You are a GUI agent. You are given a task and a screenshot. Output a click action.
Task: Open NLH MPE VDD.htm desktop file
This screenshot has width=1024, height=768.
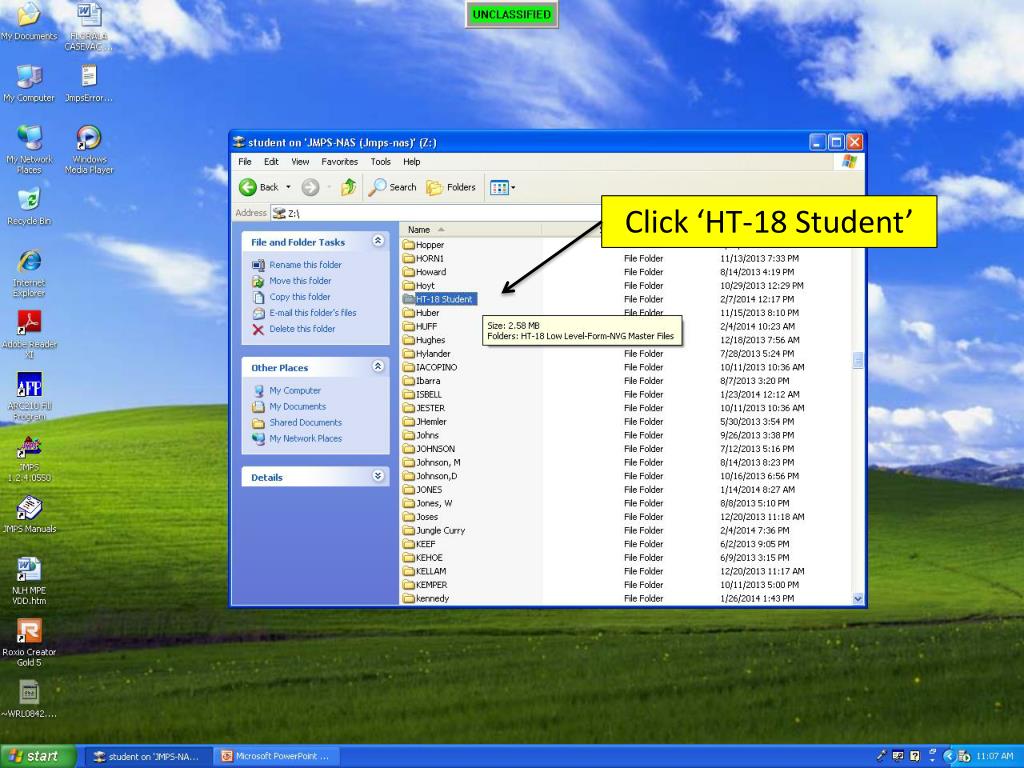point(29,581)
